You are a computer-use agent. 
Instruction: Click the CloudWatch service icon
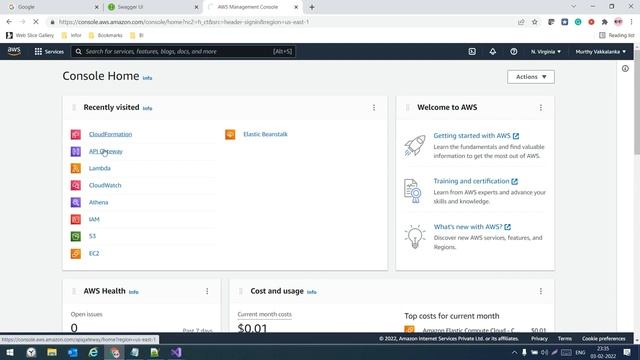pyautogui.click(x=76, y=185)
